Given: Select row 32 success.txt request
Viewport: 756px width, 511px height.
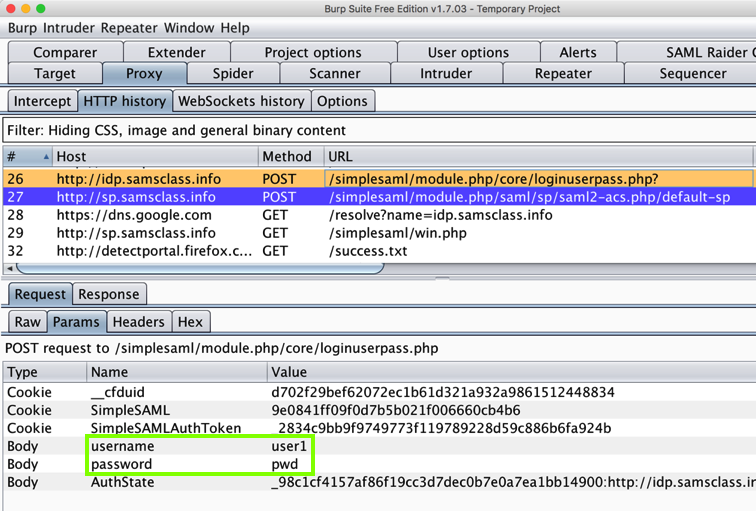Looking at the screenshot, I should 379,251.
